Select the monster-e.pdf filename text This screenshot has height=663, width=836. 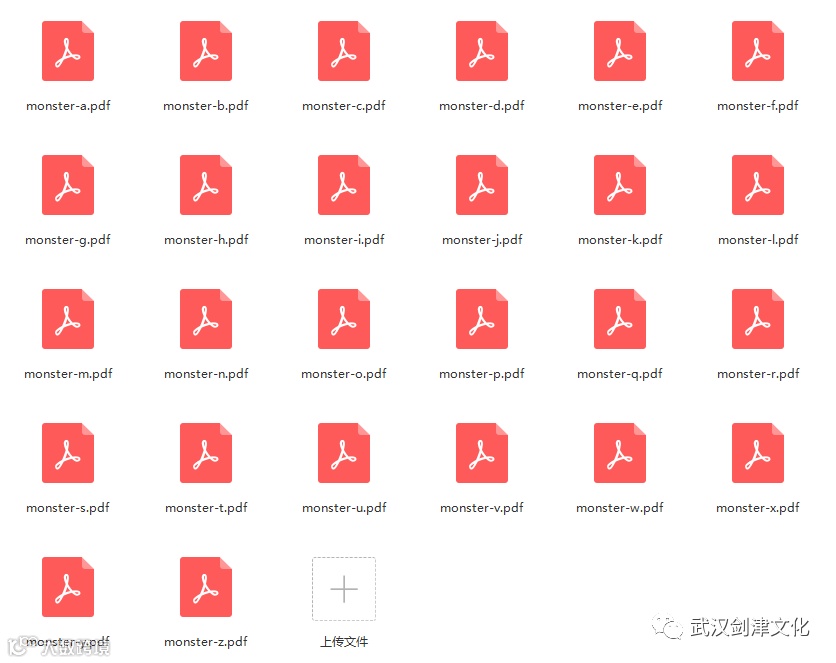[x=620, y=106]
